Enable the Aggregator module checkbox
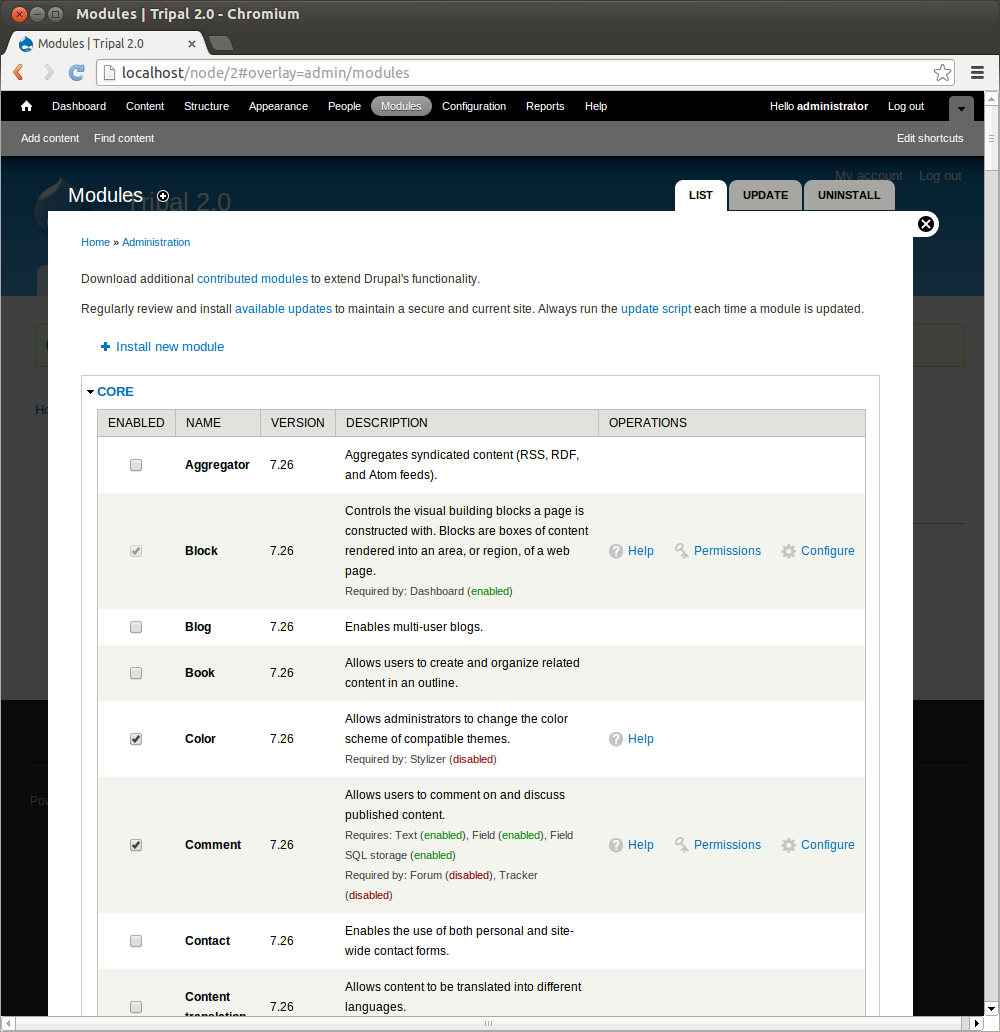This screenshot has width=1000, height=1032. [136, 465]
